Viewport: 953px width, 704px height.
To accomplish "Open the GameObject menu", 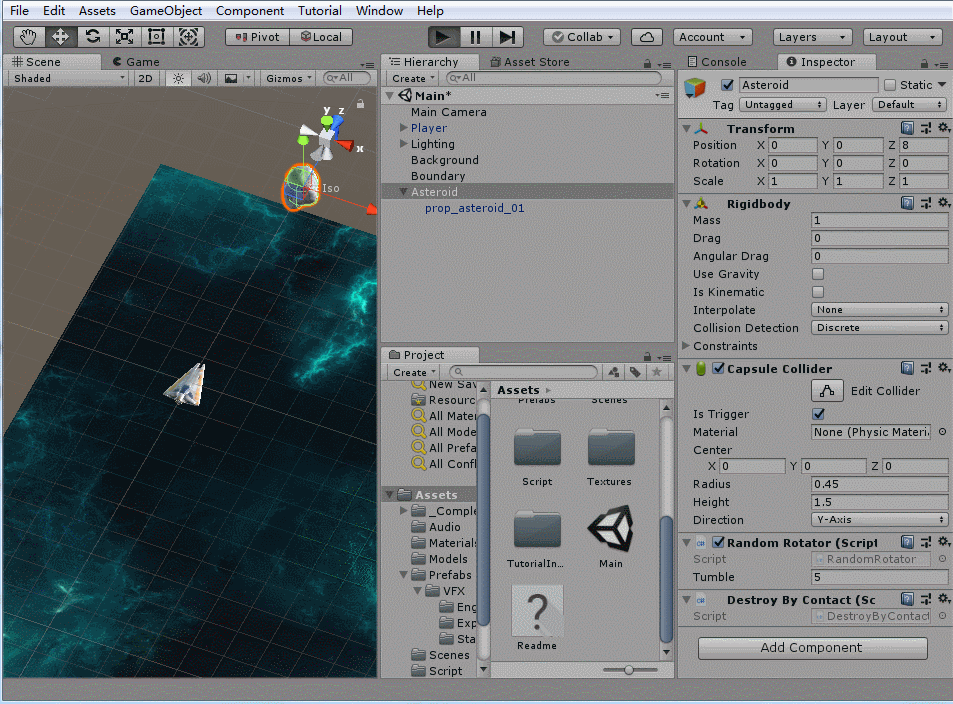I will tap(166, 11).
